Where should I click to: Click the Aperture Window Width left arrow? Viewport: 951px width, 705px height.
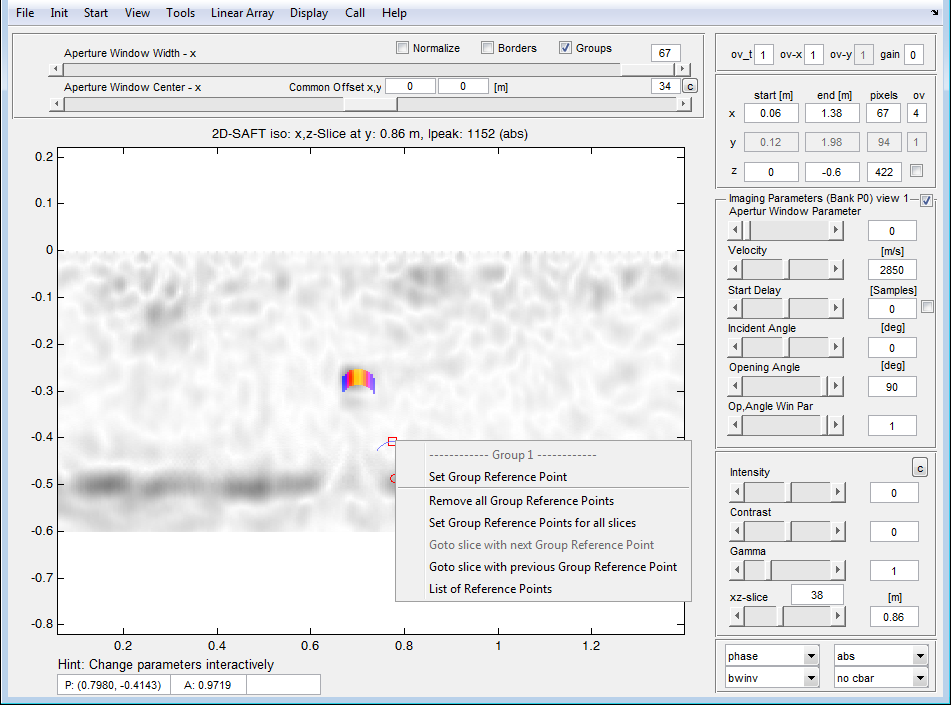(x=56, y=69)
